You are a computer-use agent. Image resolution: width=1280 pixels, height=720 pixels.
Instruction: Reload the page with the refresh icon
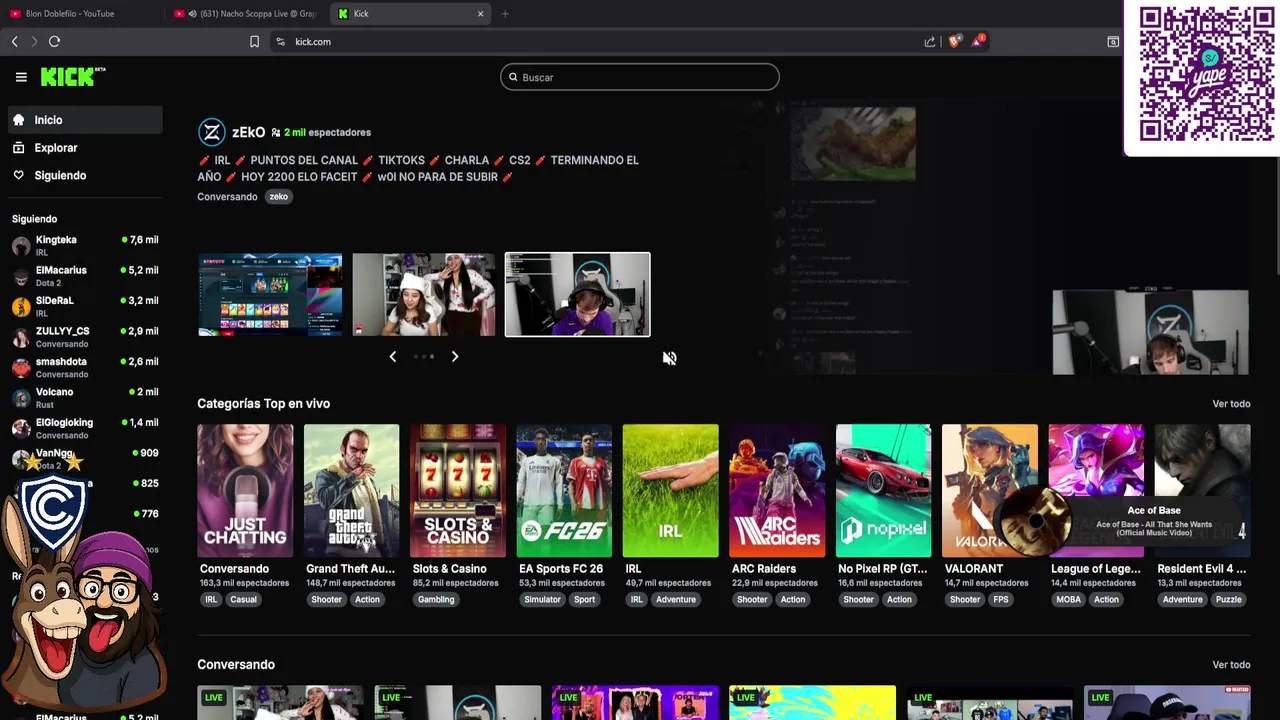pyautogui.click(x=55, y=41)
